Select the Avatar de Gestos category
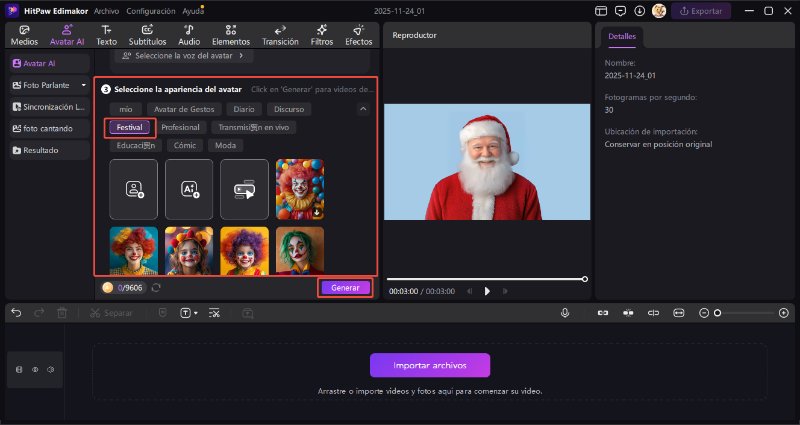 (x=184, y=109)
